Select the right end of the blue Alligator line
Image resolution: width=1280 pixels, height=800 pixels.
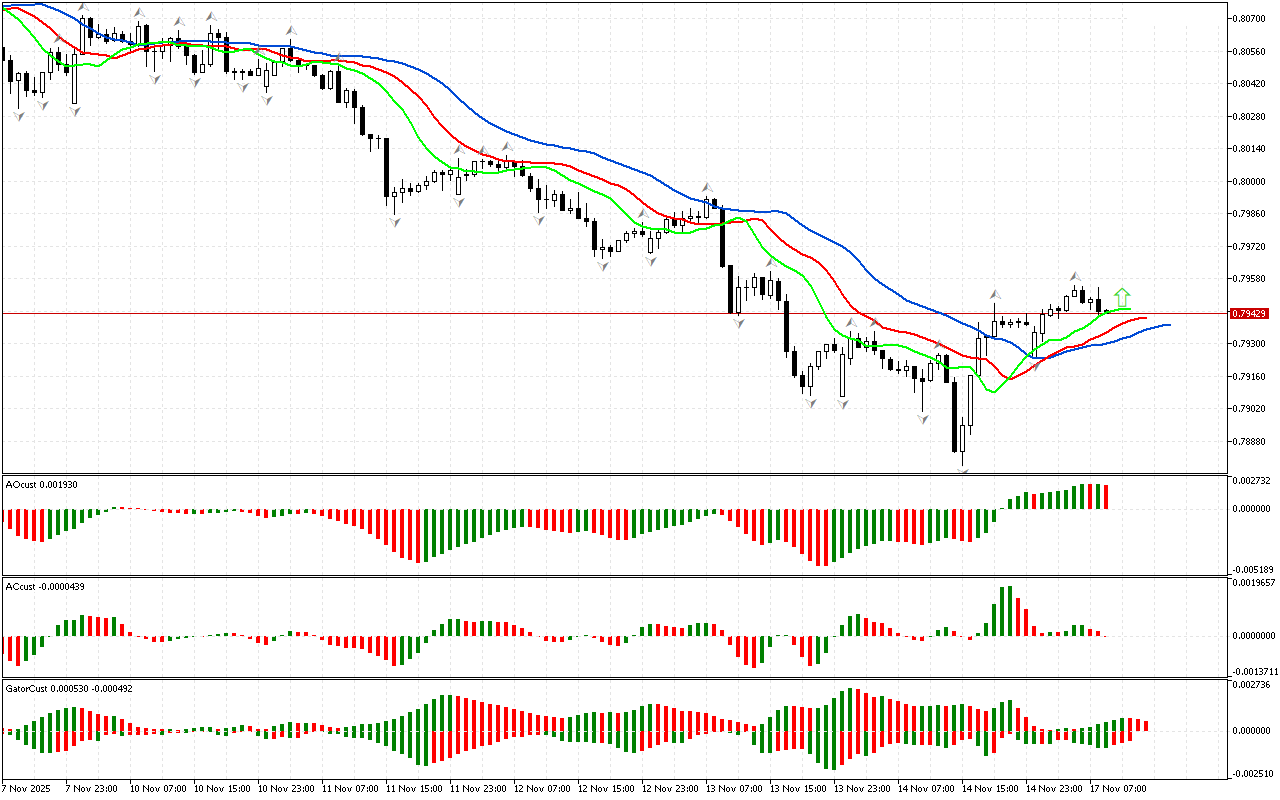click(x=1168, y=325)
